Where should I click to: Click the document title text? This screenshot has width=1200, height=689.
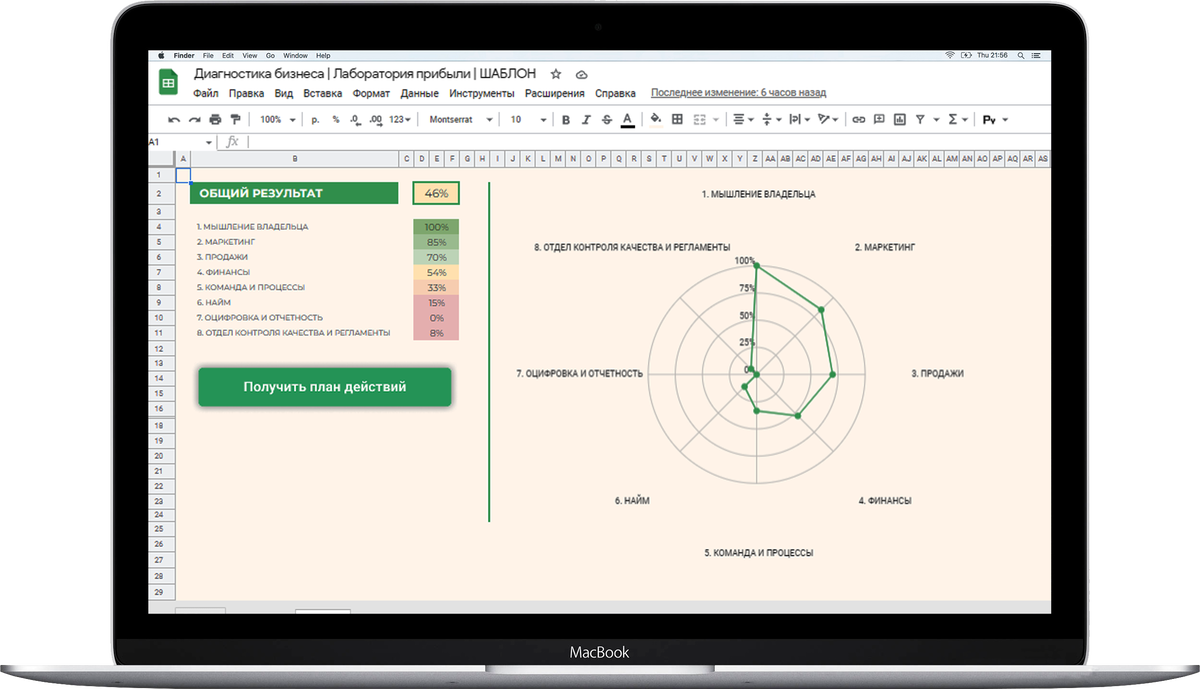pos(365,74)
